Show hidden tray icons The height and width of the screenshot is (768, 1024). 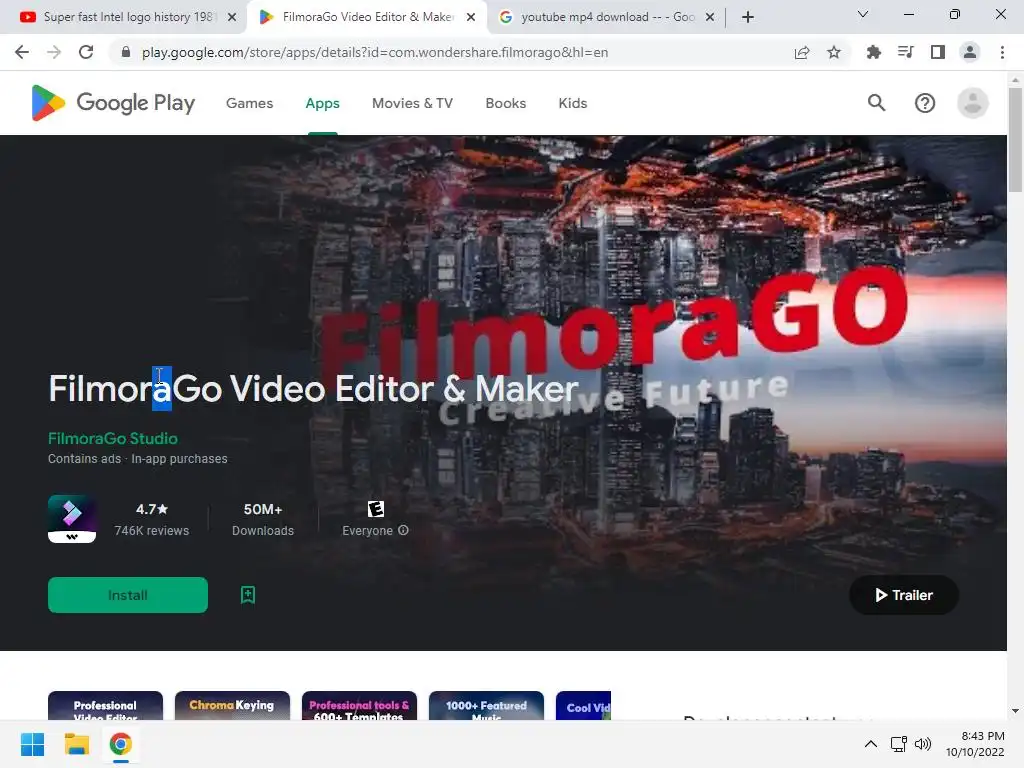click(871, 744)
